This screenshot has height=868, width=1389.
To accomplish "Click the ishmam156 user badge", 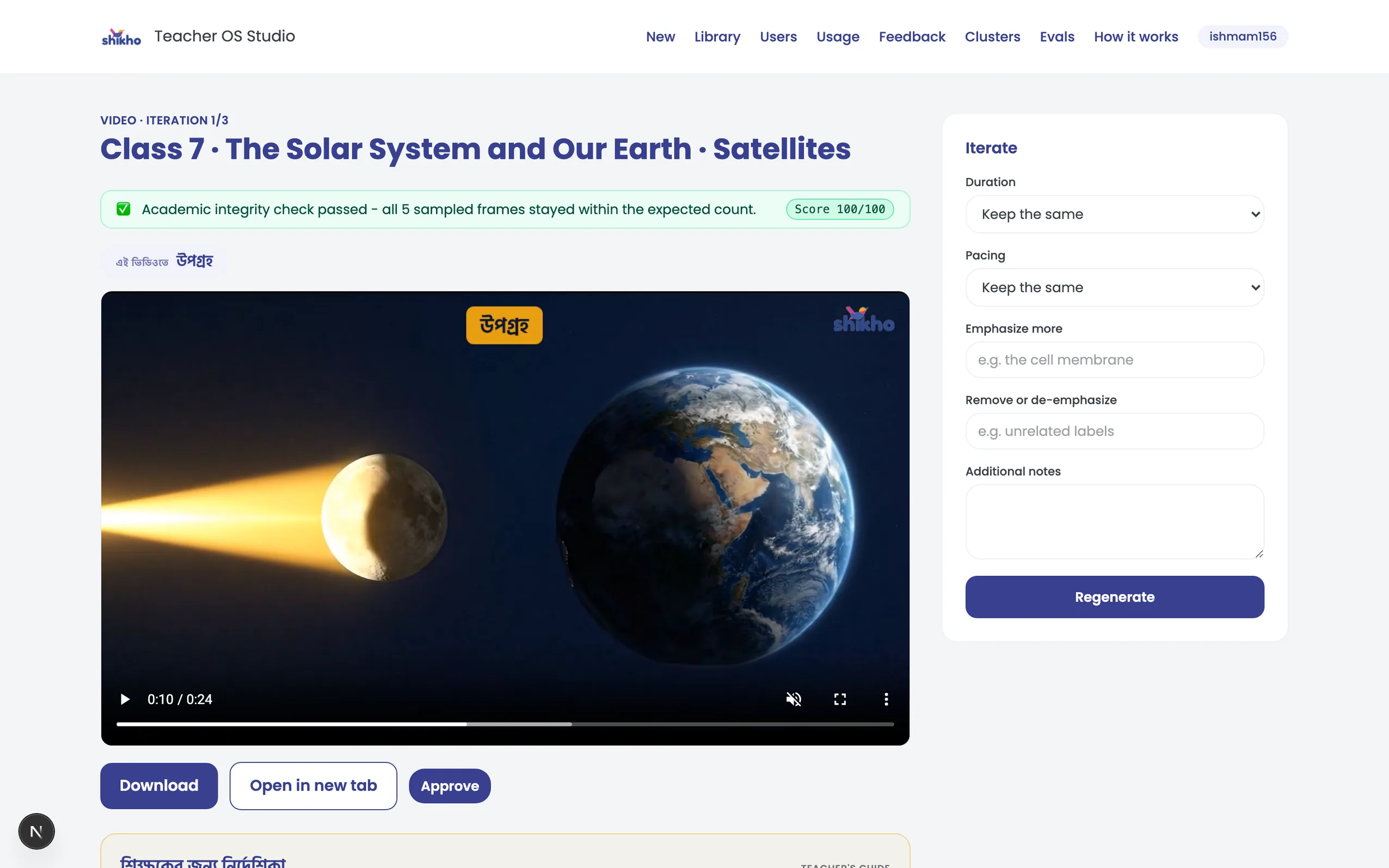I will pos(1243,37).
